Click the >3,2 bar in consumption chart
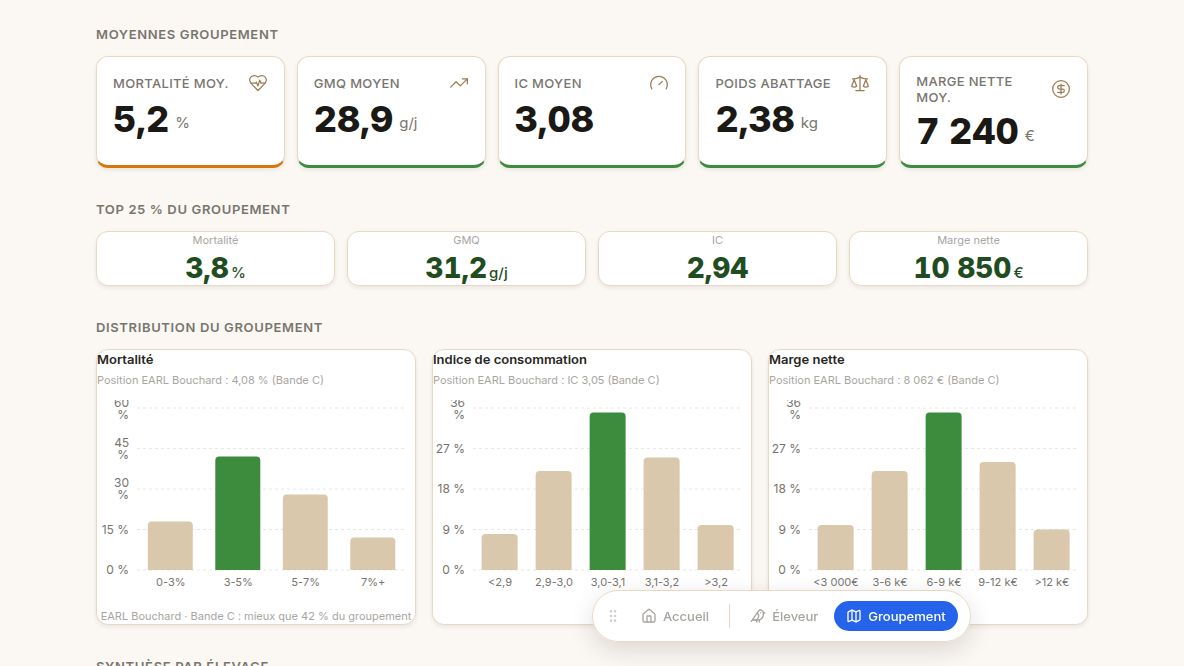 click(x=716, y=547)
